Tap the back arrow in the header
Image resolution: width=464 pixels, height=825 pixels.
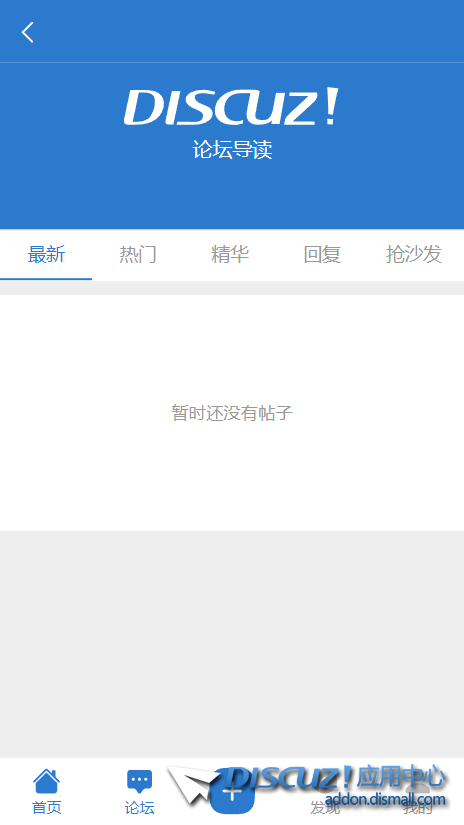(28, 32)
